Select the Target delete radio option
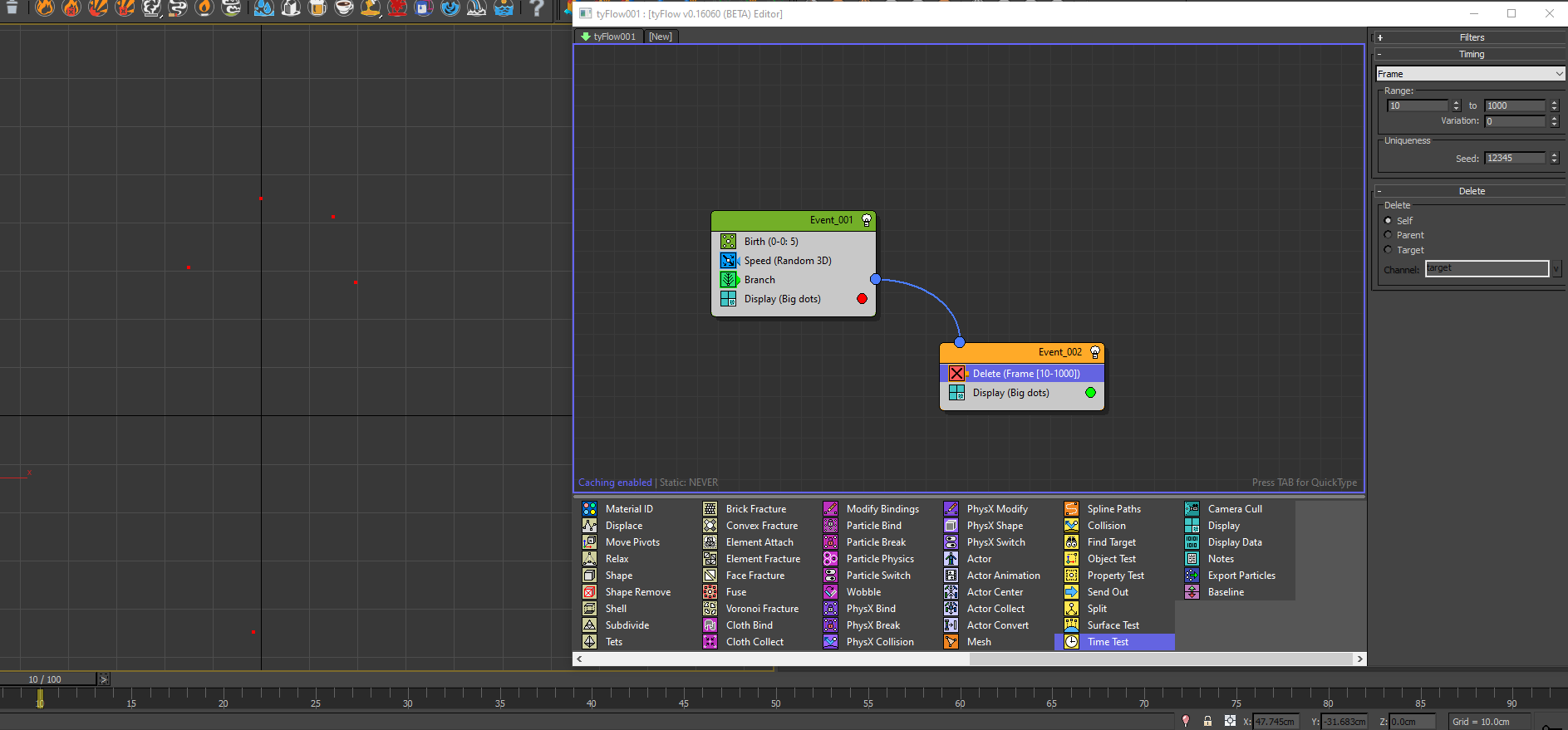This screenshot has height=730, width=1568. coord(1388,250)
